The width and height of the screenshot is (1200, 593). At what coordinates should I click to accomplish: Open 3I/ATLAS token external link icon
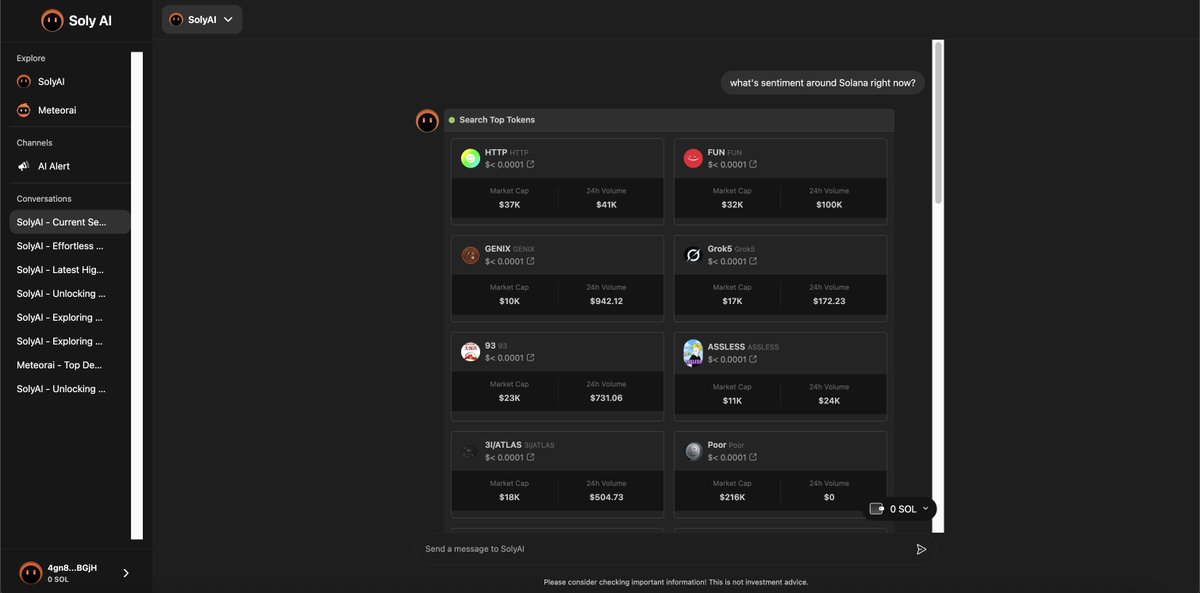531,457
